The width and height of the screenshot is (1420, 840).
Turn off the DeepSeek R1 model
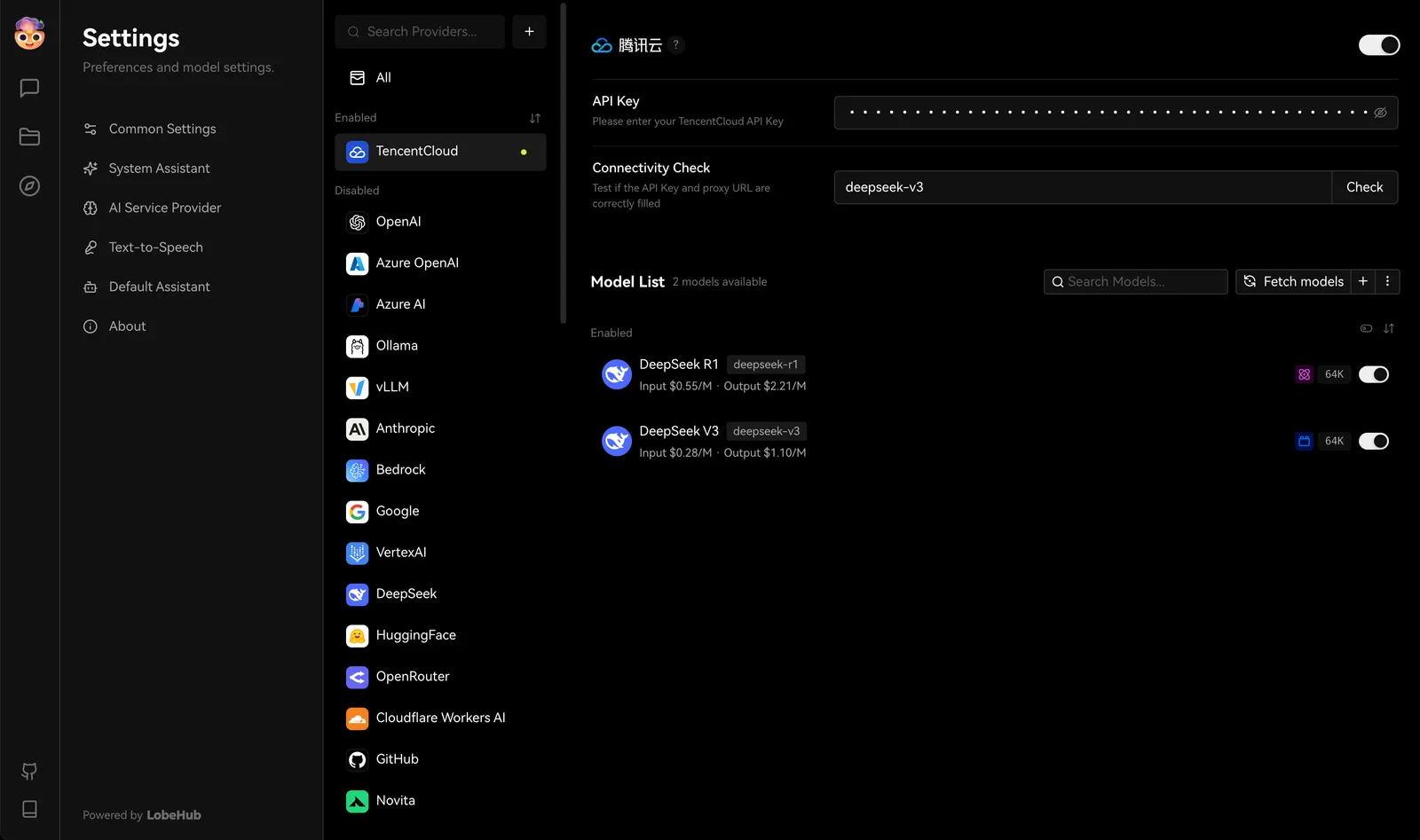[x=1373, y=373]
